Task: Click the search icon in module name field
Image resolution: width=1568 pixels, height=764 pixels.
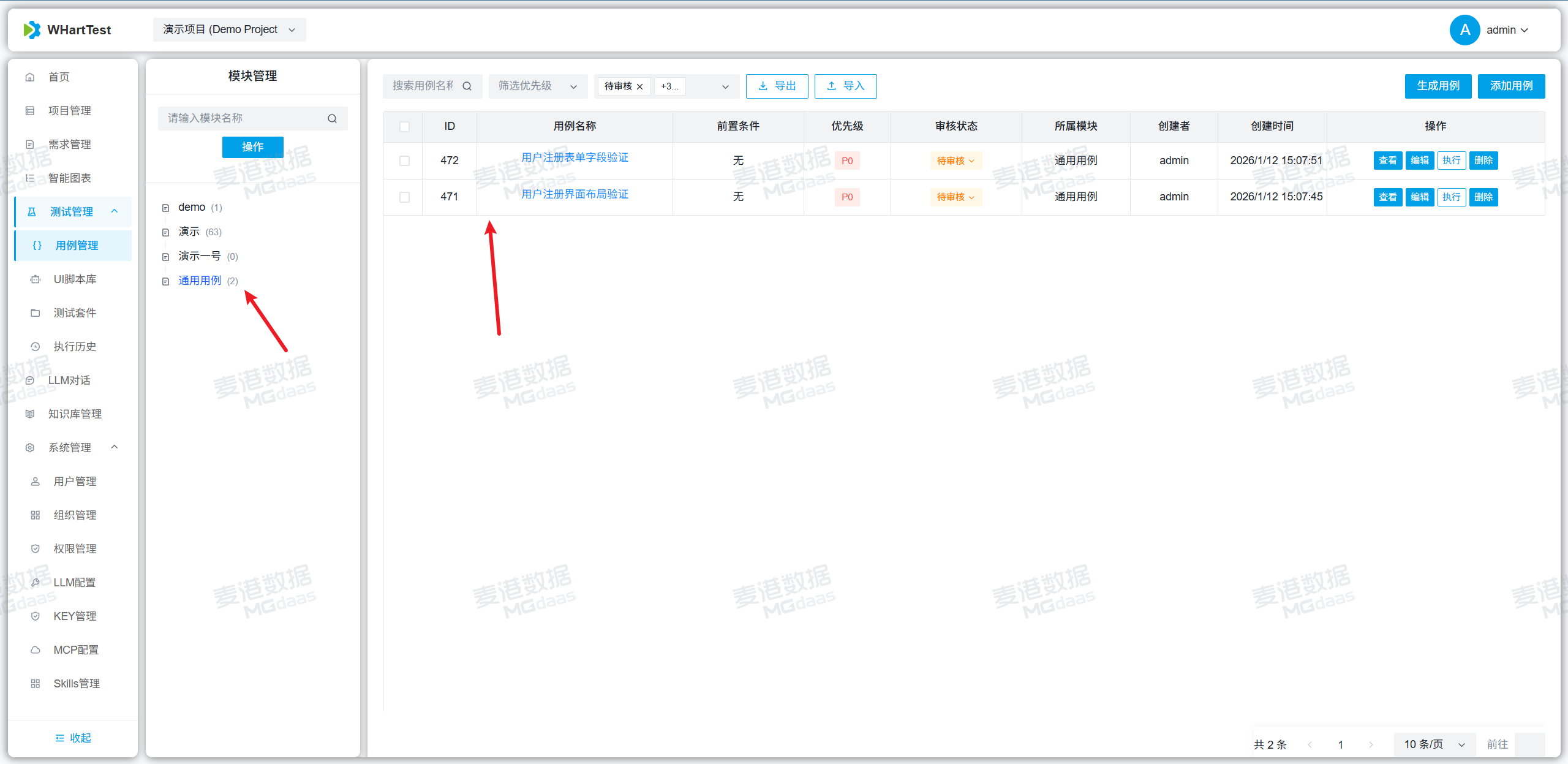Action: click(x=332, y=118)
